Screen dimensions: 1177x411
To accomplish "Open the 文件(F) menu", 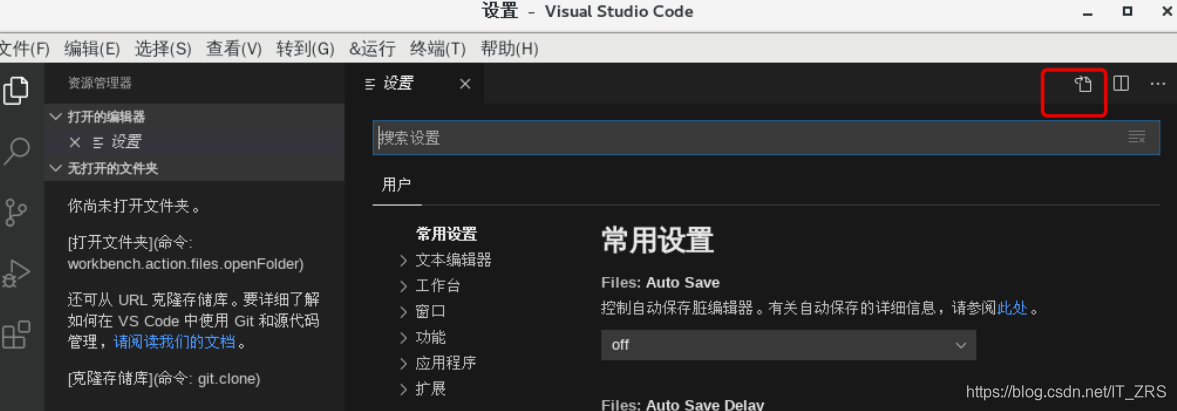I will 24,50.
